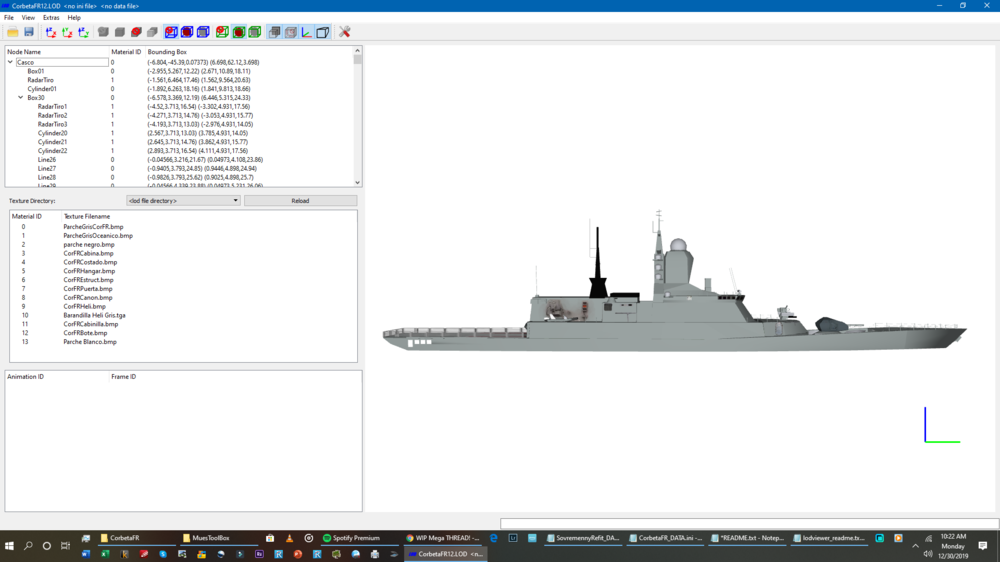Click the open file folder icon
The image size is (1000, 562).
[13, 32]
